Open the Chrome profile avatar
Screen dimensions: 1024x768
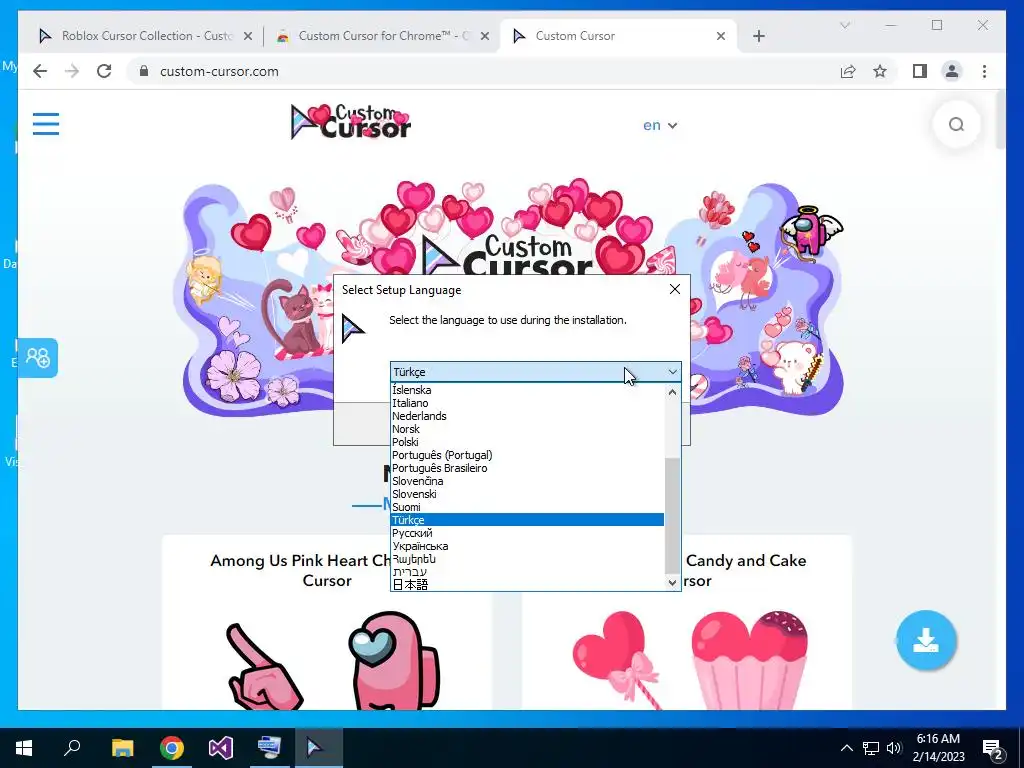[x=952, y=71]
